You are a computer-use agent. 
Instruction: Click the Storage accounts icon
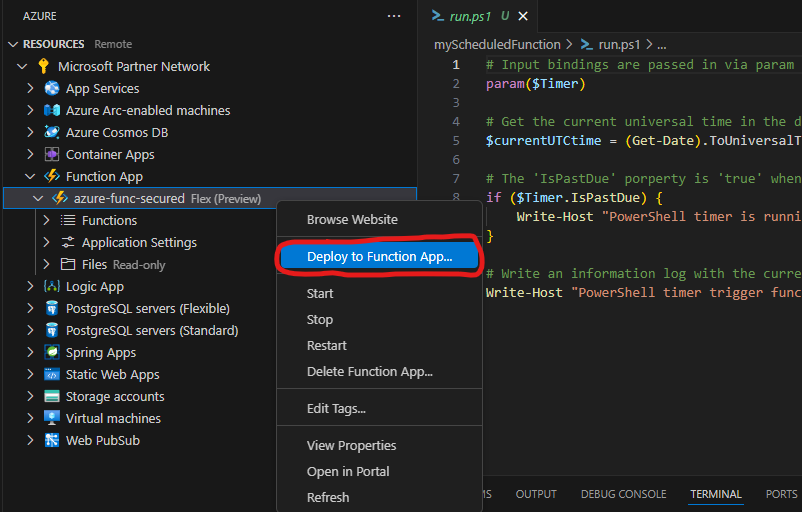click(x=52, y=396)
